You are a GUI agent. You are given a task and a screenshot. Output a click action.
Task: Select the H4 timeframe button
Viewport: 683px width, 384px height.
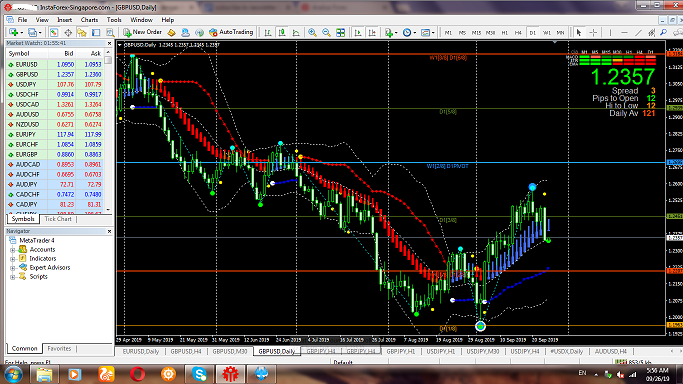518,33
